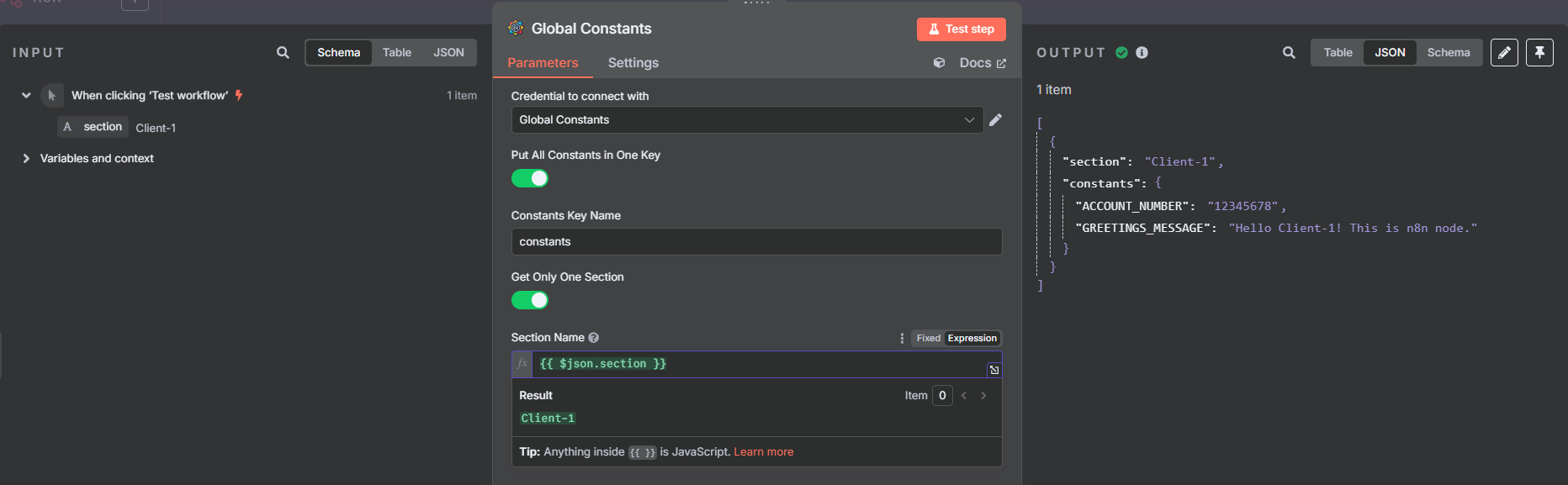
Task: Click the Section Name expression field
Action: pos(756,364)
